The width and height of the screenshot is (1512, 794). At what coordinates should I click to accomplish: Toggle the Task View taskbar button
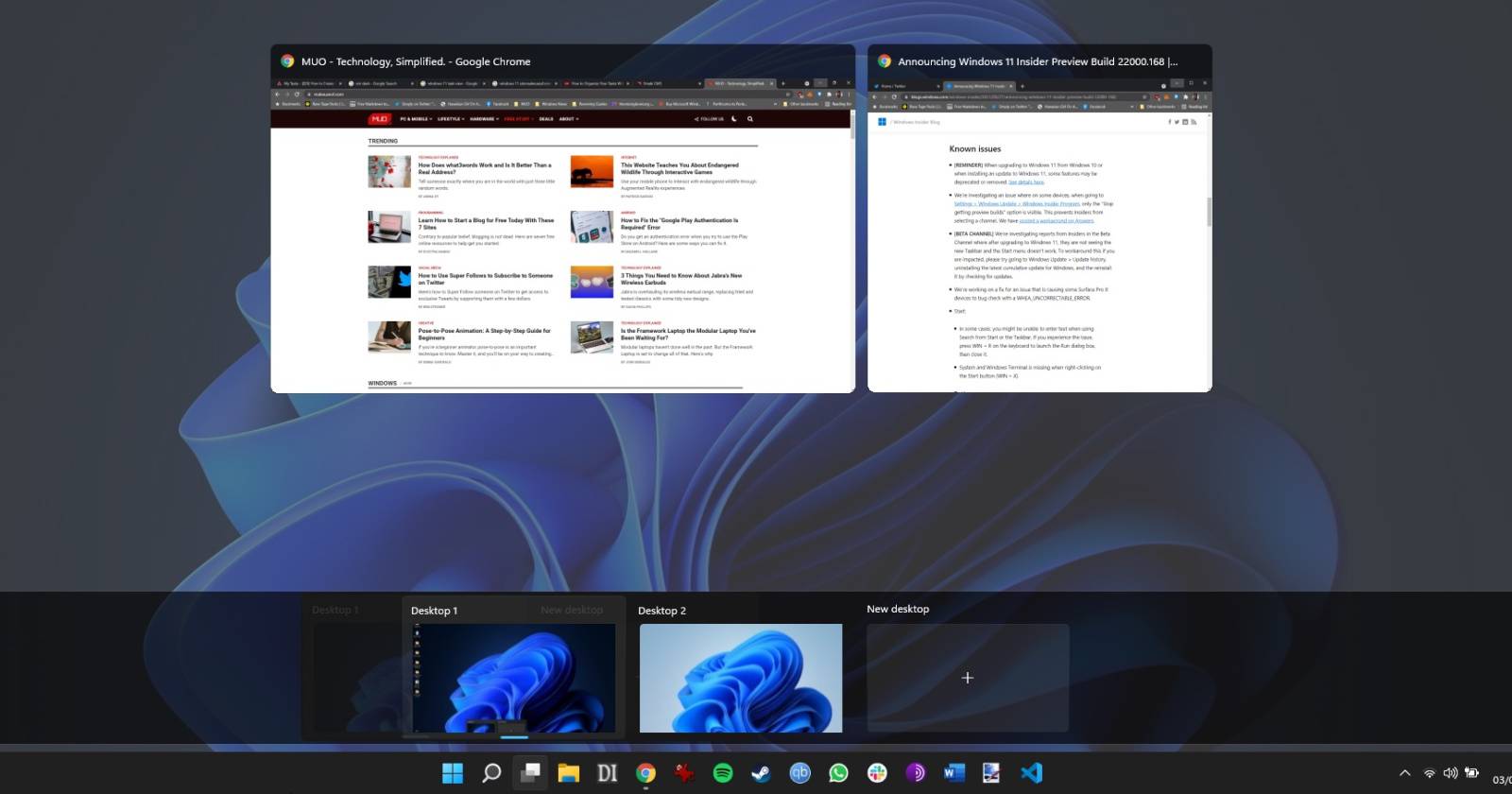(530, 773)
